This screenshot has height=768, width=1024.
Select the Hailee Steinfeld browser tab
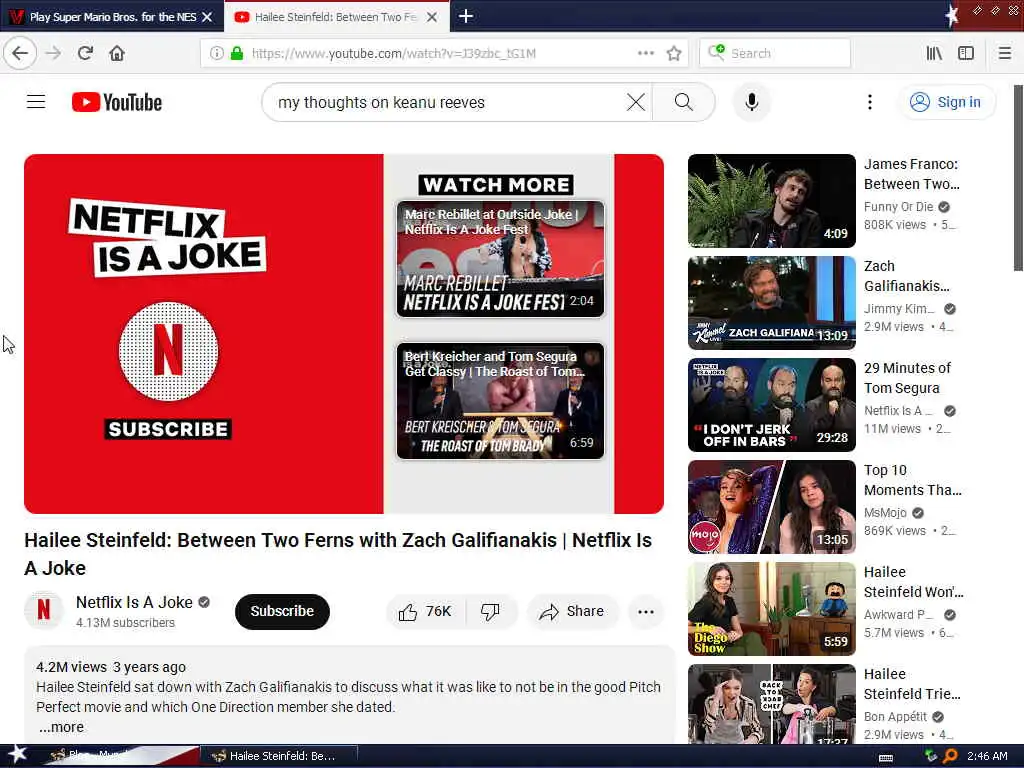[x=335, y=17]
